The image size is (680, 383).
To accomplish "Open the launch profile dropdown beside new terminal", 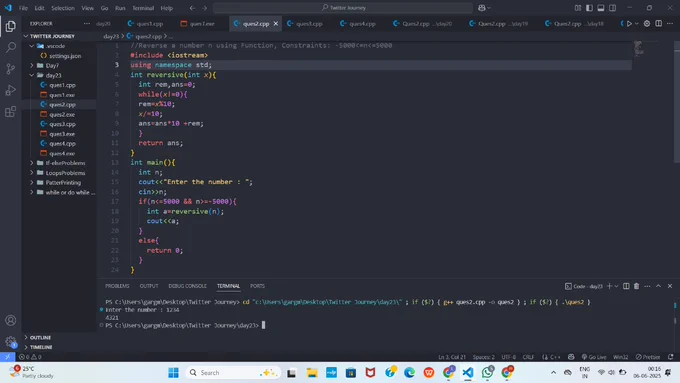I will pos(616,286).
